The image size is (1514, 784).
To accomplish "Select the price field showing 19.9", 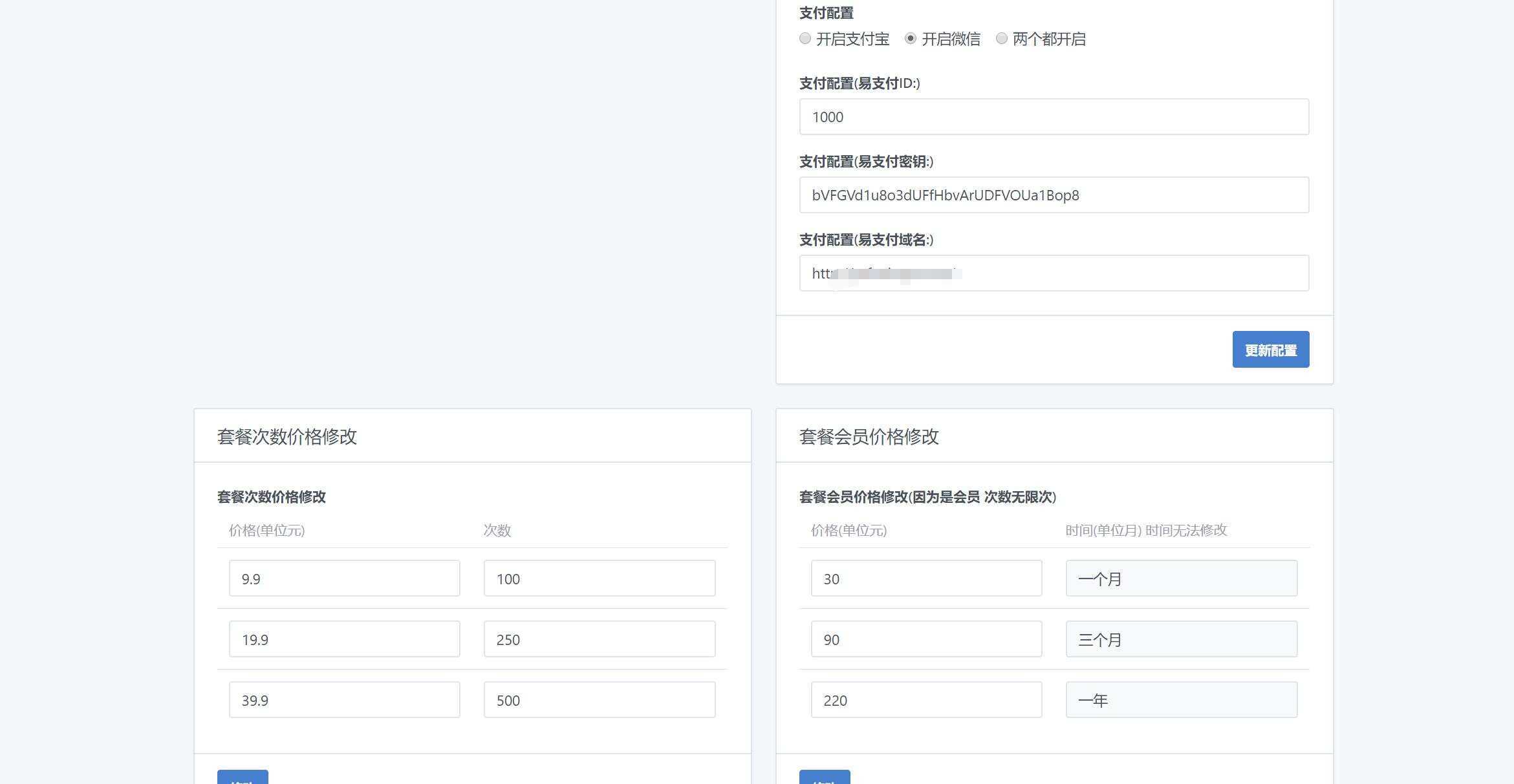I will (x=343, y=639).
